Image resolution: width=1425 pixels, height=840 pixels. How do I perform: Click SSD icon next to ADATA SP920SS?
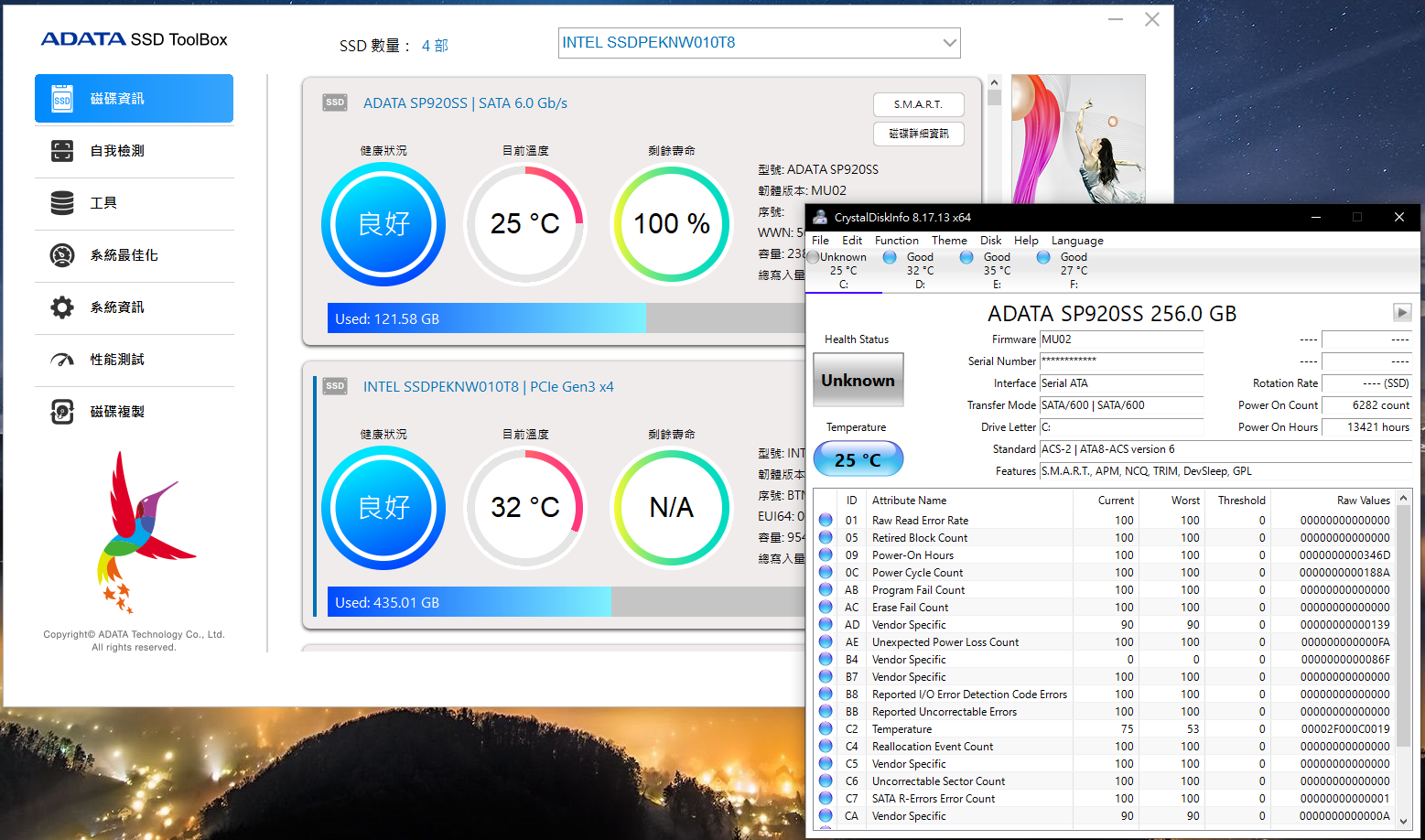(x=335, y=102)
